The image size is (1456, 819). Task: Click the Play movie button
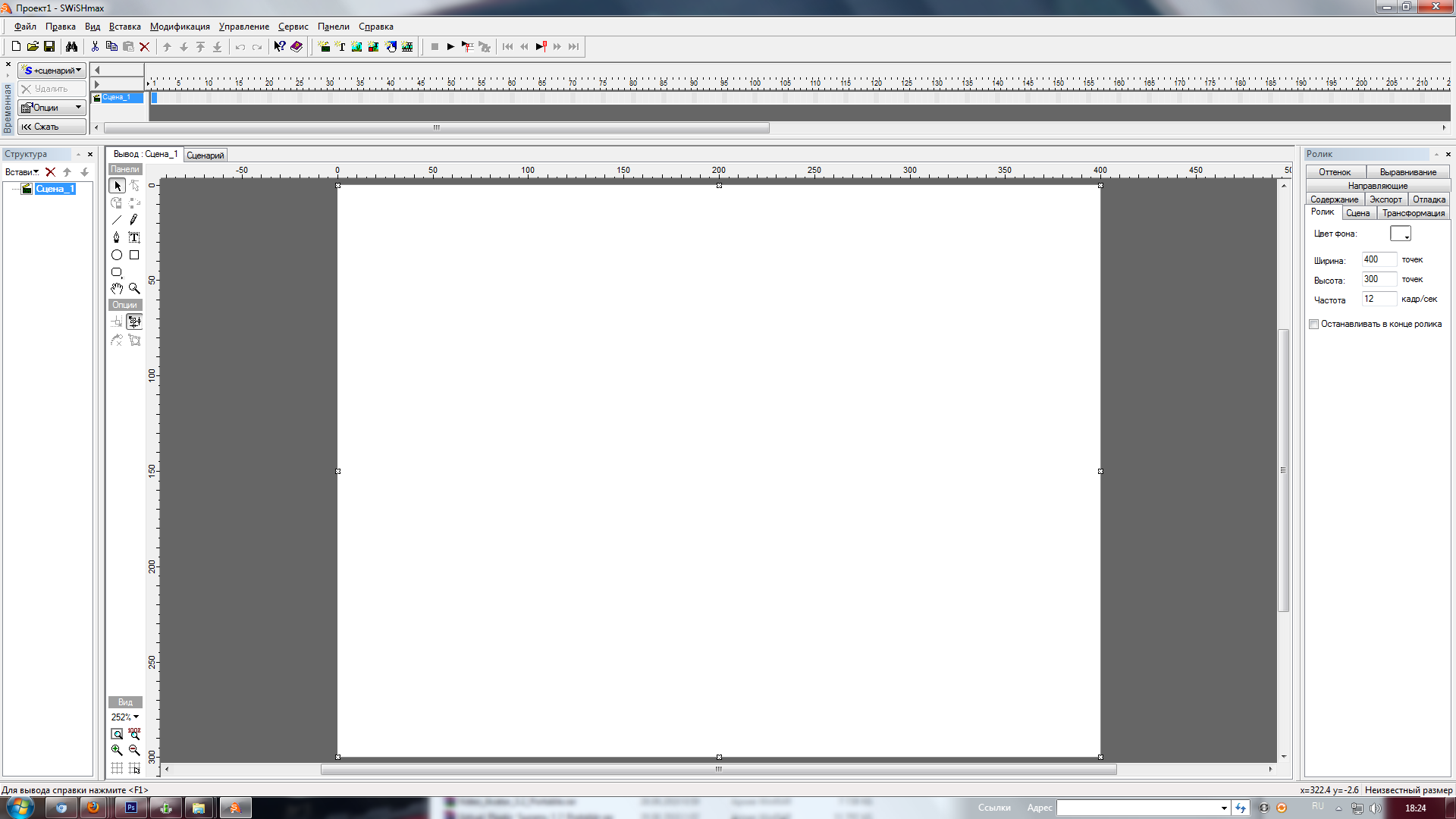450,47
